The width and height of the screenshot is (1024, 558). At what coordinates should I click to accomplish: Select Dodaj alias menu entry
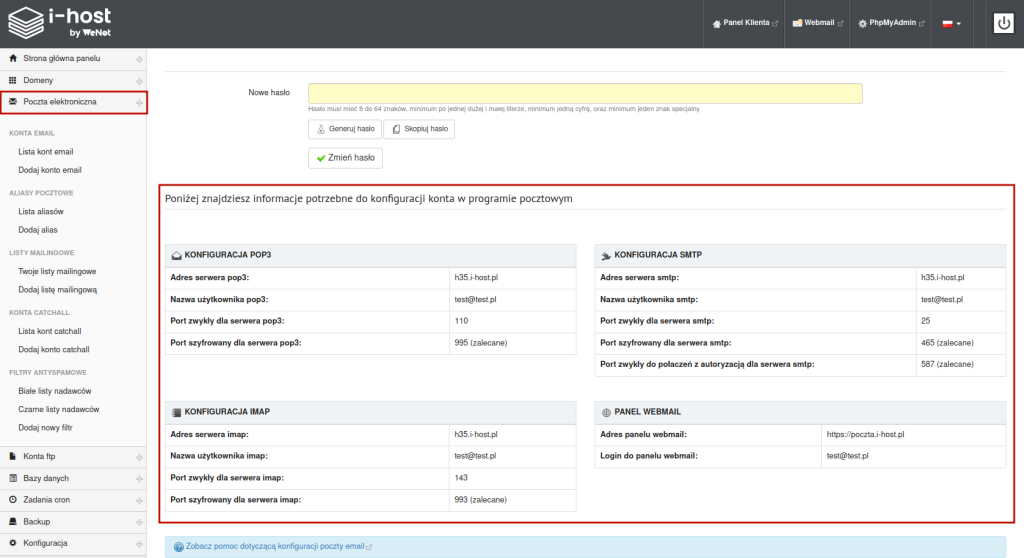pos(39,230)
